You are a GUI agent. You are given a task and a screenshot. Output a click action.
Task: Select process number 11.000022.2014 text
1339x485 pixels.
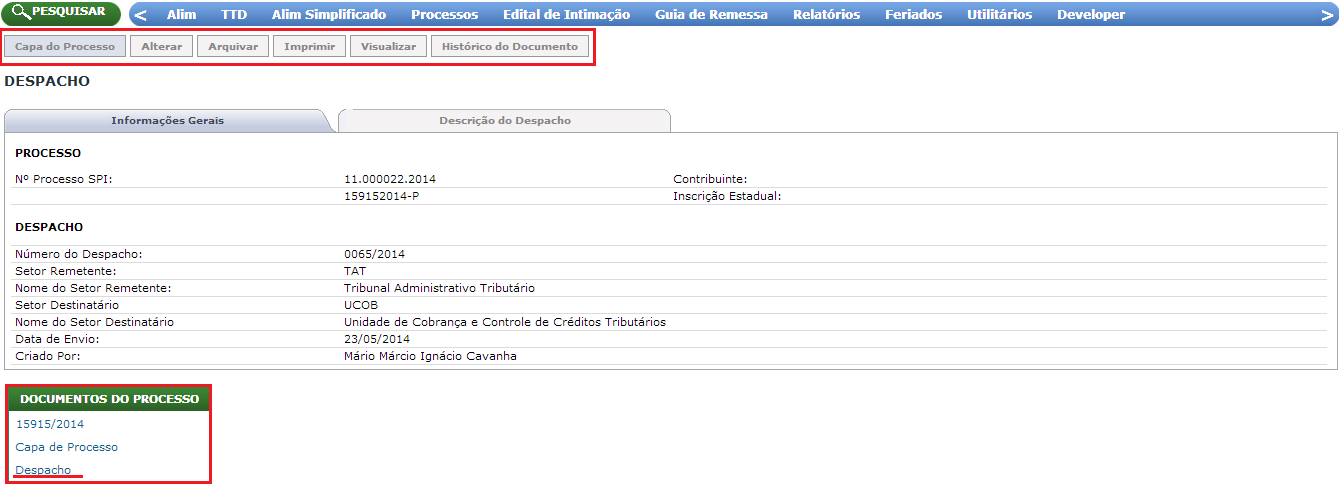coord(390,179)
